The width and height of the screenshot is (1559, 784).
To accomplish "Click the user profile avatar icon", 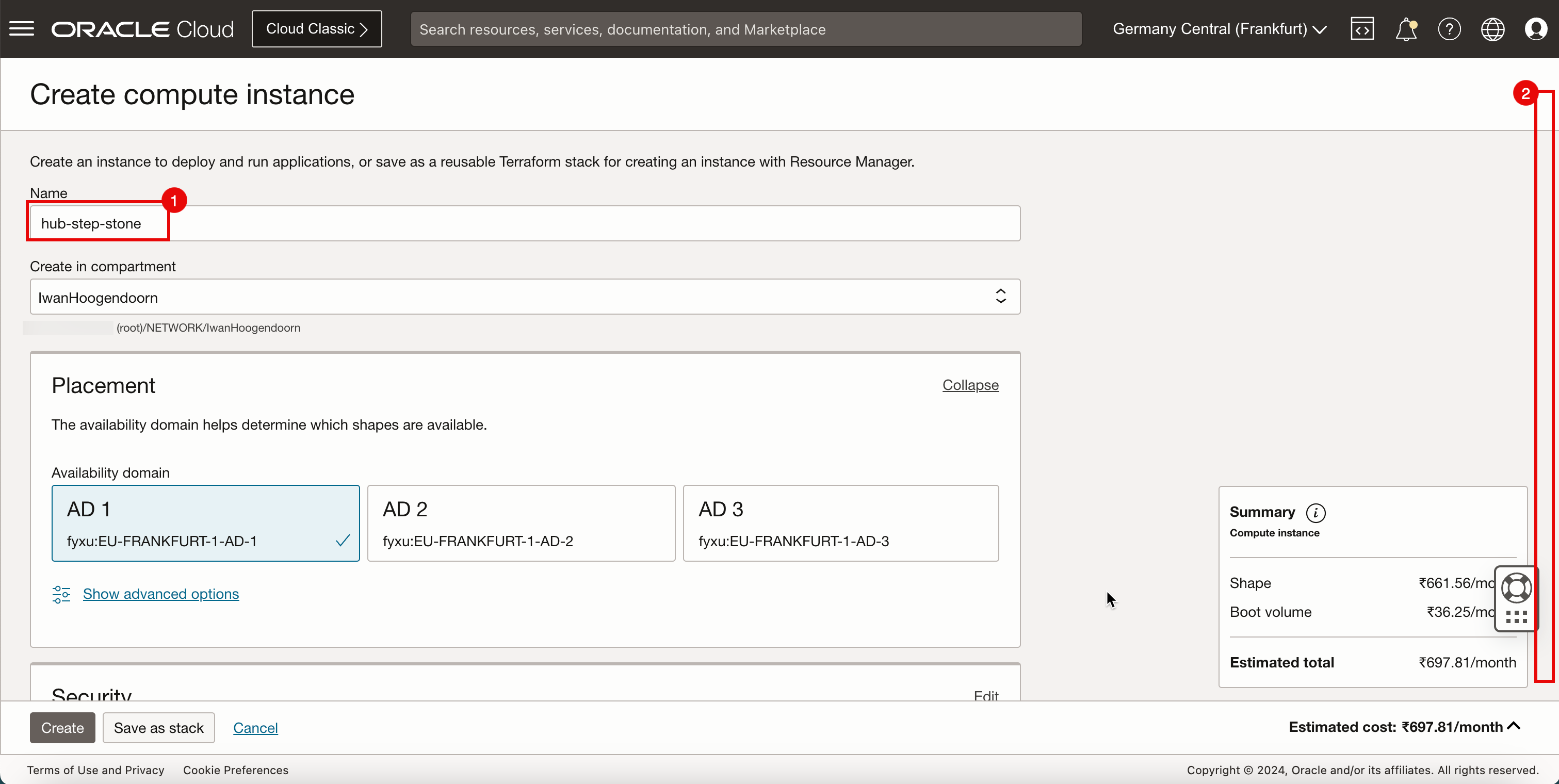I will pyautogui.click(x=1537, y=29).
